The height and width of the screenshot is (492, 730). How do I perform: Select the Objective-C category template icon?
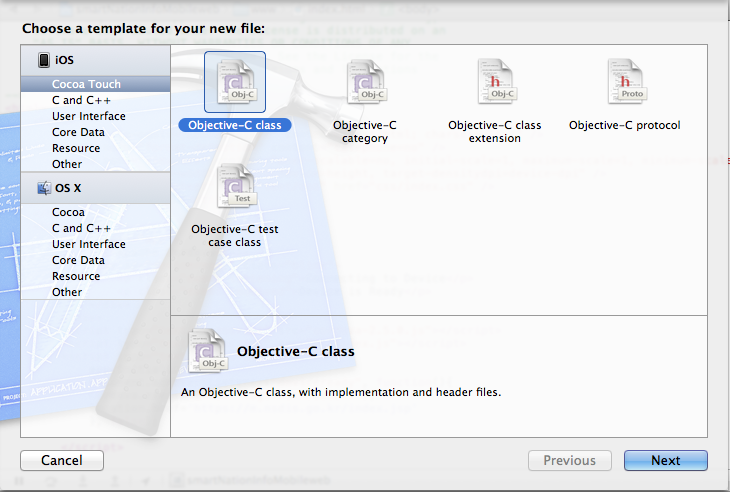click(365, 82)
